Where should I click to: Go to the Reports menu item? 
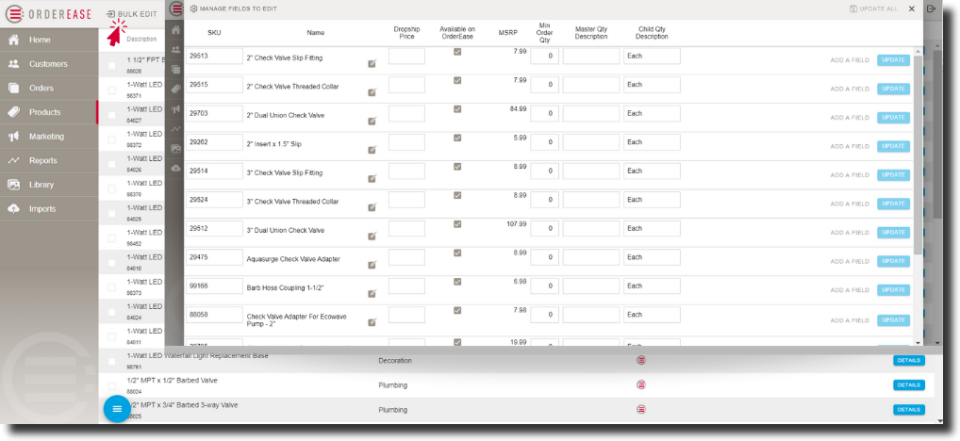(43, 161)
